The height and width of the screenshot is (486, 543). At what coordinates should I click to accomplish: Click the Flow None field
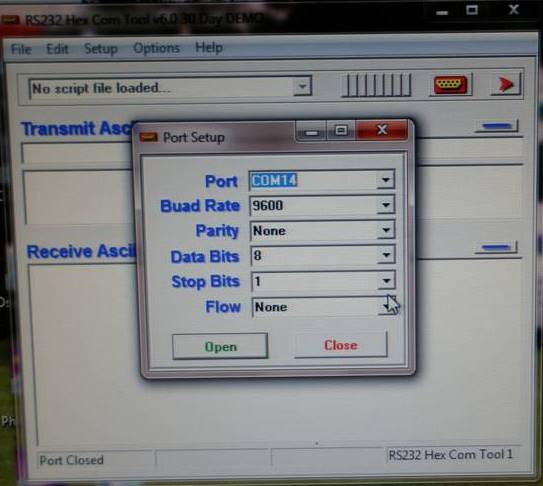[322, 307]
